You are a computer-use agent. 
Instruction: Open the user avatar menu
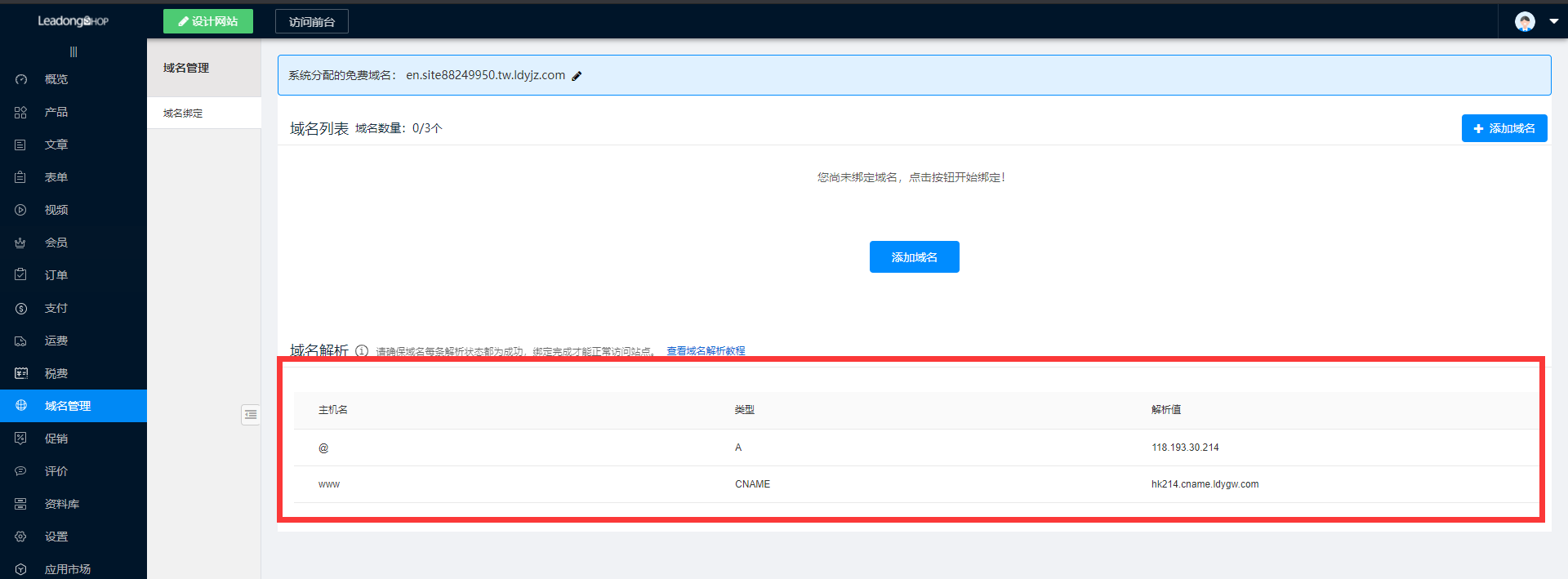click(1525, 21)
